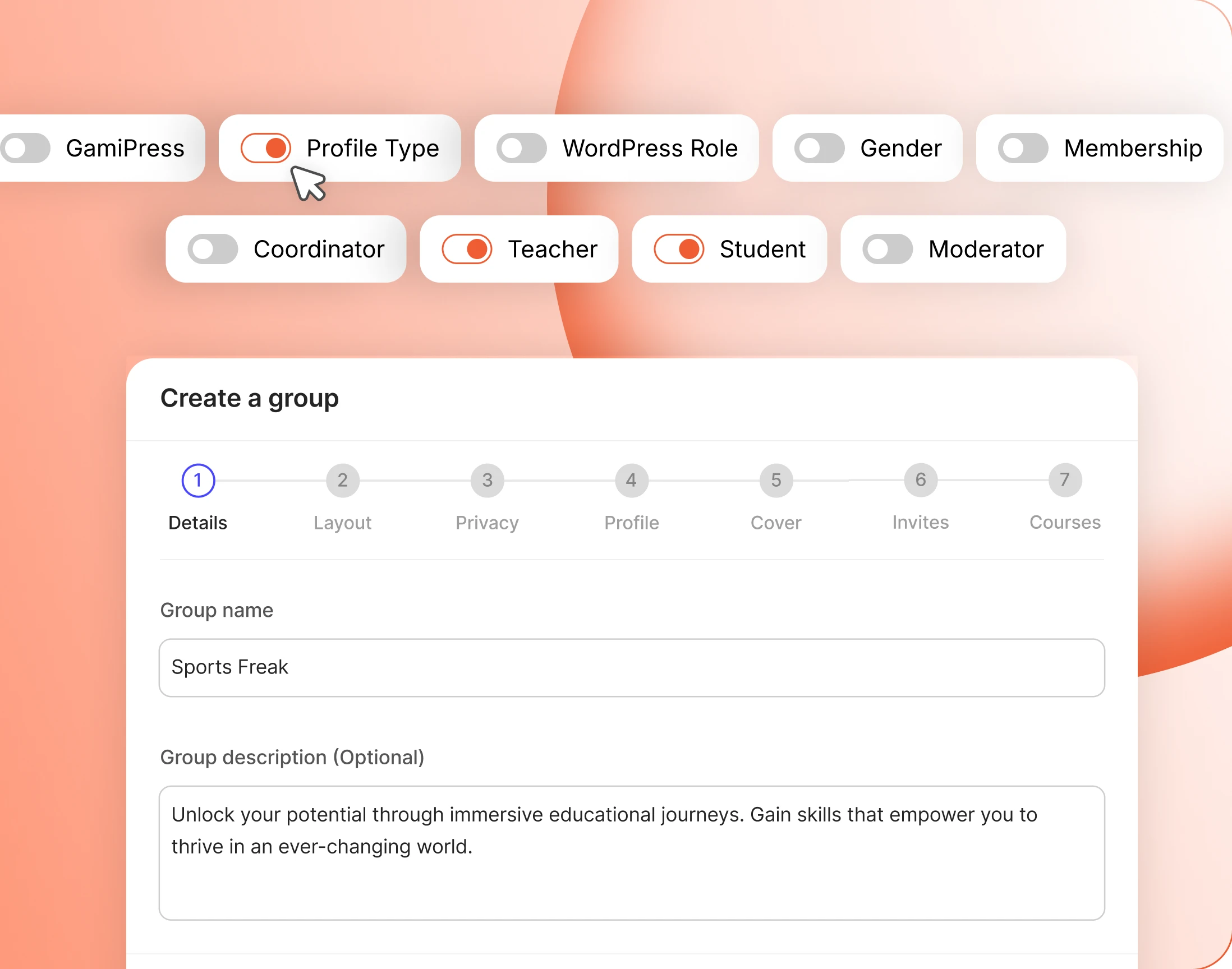Go to step 2 circle

pos(343,481)
